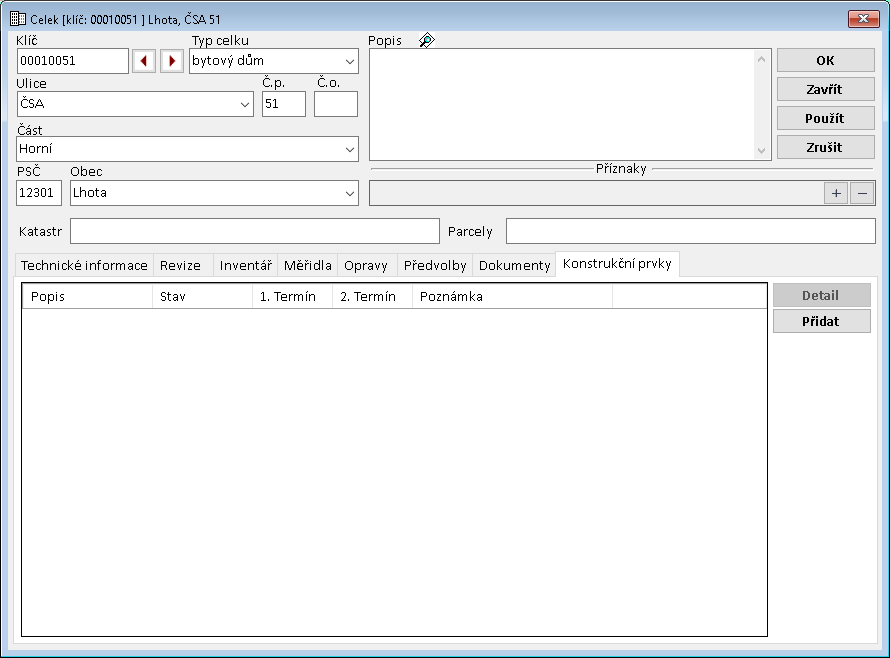The height and width of the screenshot is (658, 890).
Task: Go to the Dokumenty tab
Action: [514, 265]
